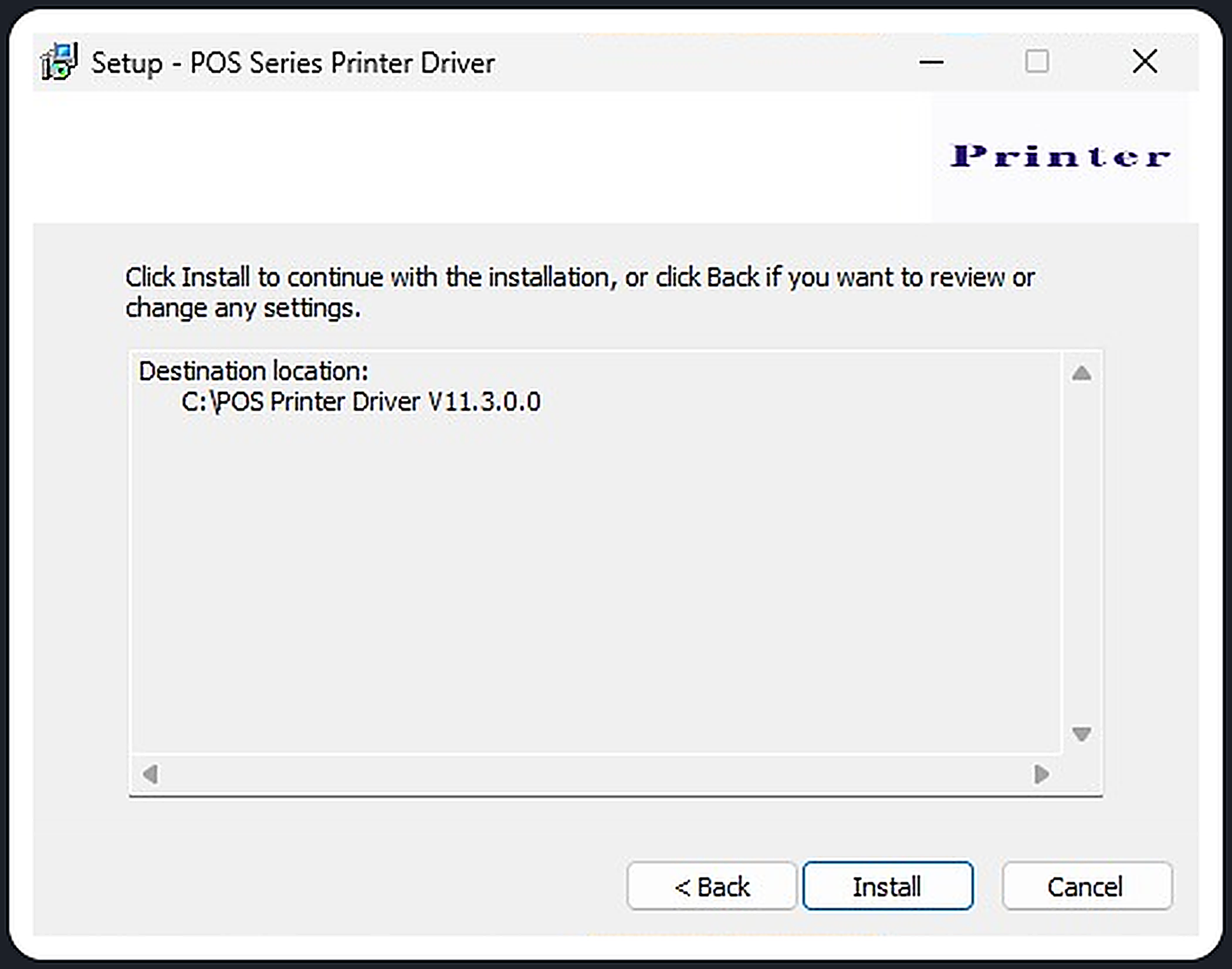Click the scroll down arrow in summary box
This screenshot has height=969, width=1232.
click(1081, 734)
